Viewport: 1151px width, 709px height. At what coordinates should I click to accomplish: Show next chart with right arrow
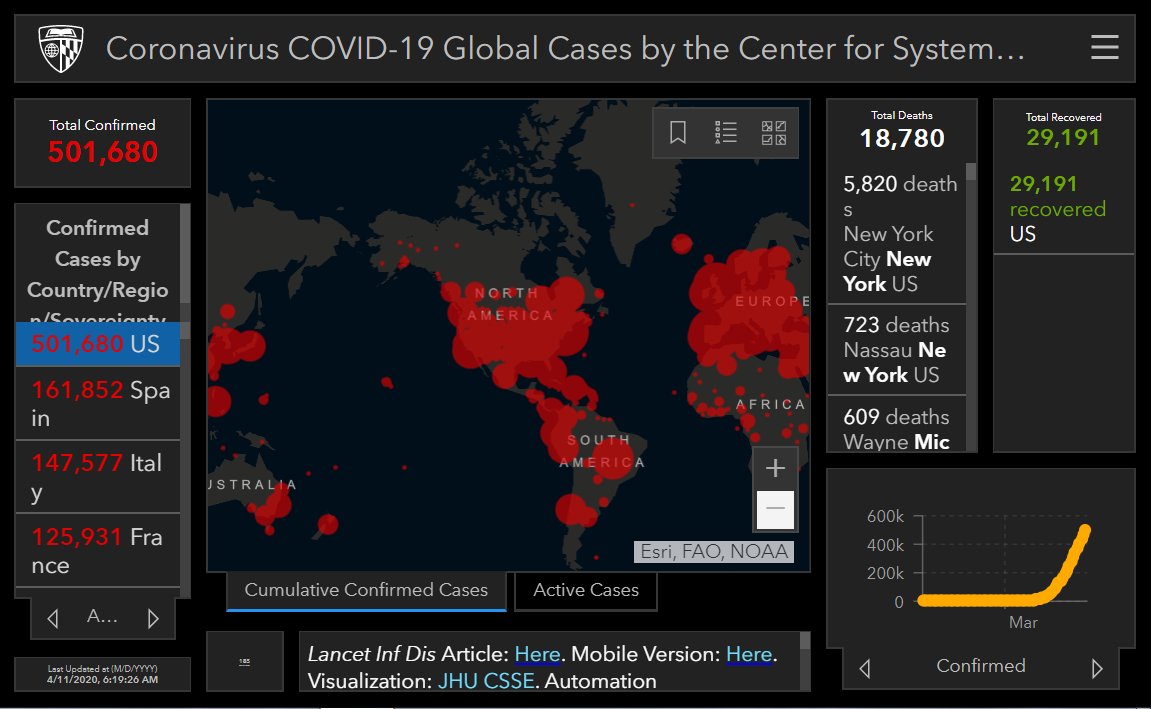click(1097, 668)
